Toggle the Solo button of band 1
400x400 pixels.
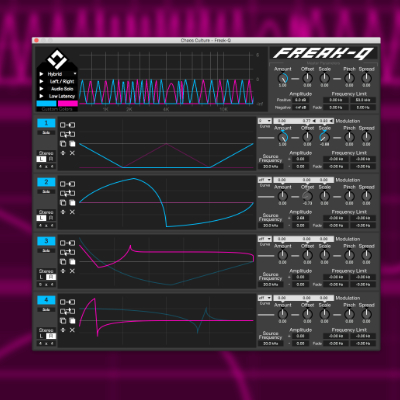click(x=46, y=133)
